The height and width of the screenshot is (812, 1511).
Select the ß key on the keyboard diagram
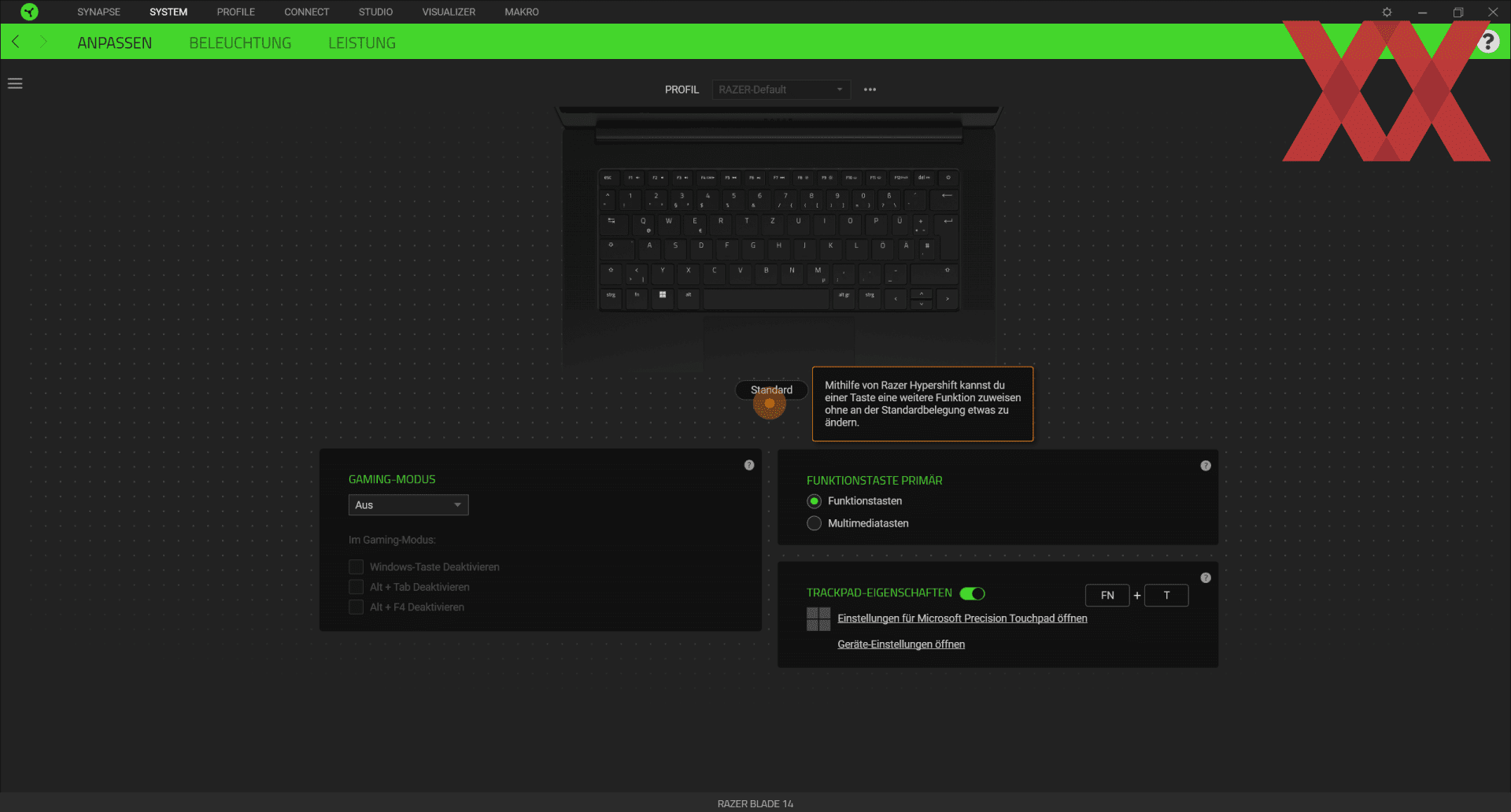(x=889, y=199)
